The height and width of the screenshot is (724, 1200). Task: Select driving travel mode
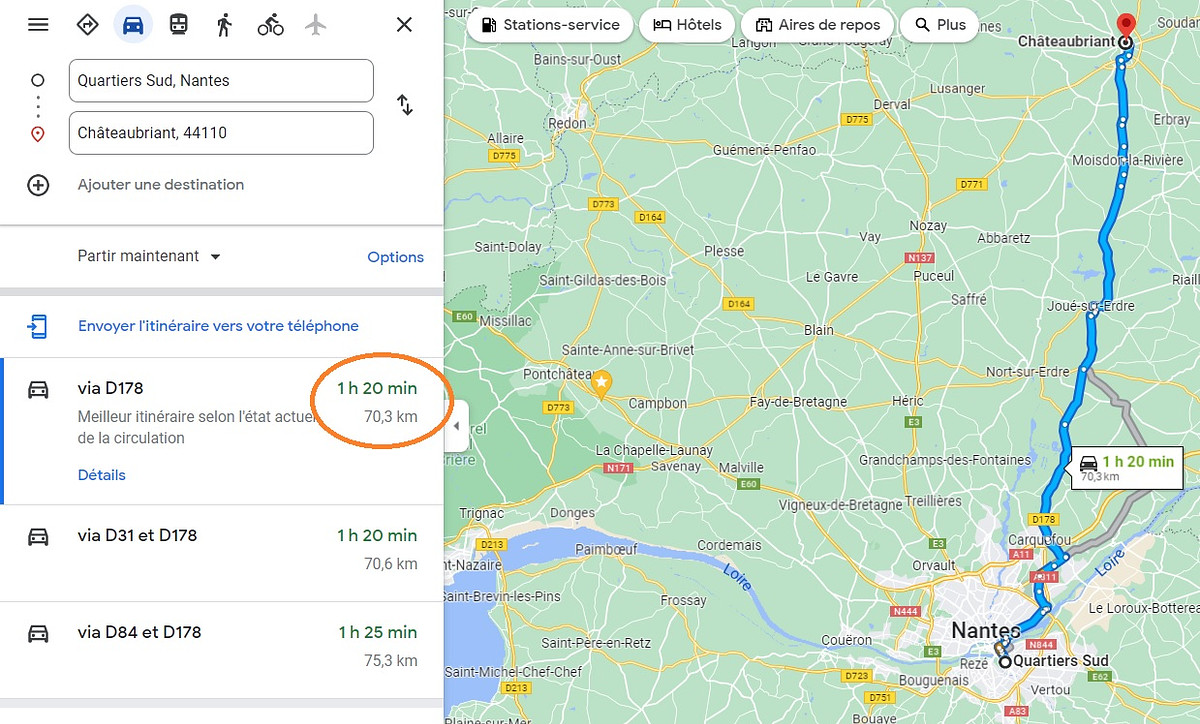[x=133, y=25]
